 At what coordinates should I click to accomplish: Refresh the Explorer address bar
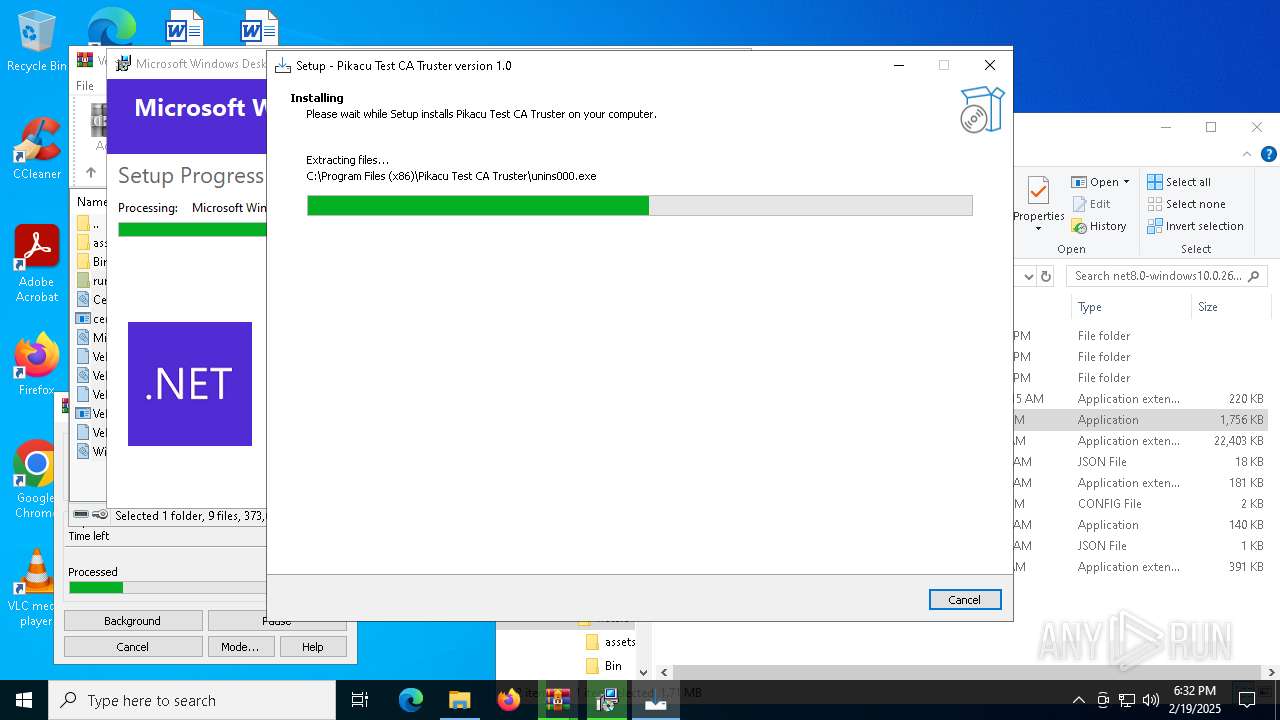(1046, 276)
